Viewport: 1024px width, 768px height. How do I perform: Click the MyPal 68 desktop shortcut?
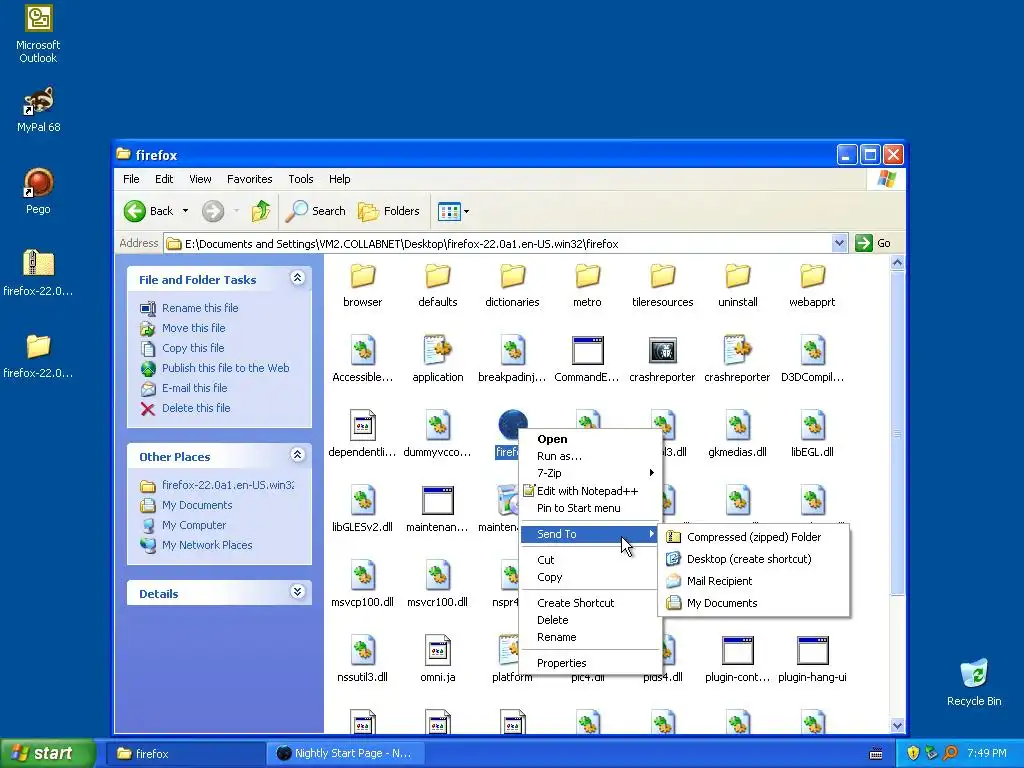click(38, 110)
